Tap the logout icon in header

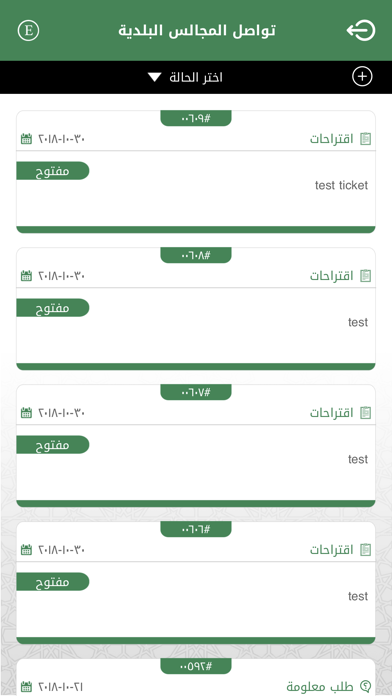361,31
